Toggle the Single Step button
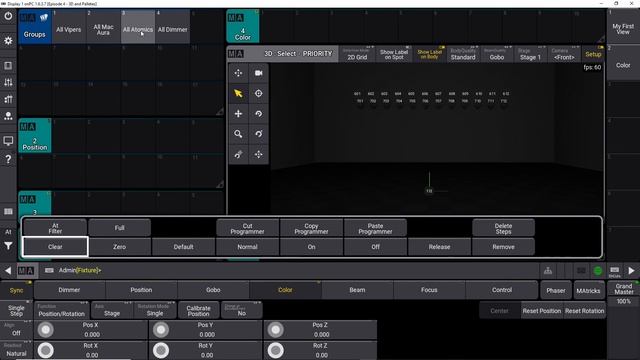 point(16,311)
